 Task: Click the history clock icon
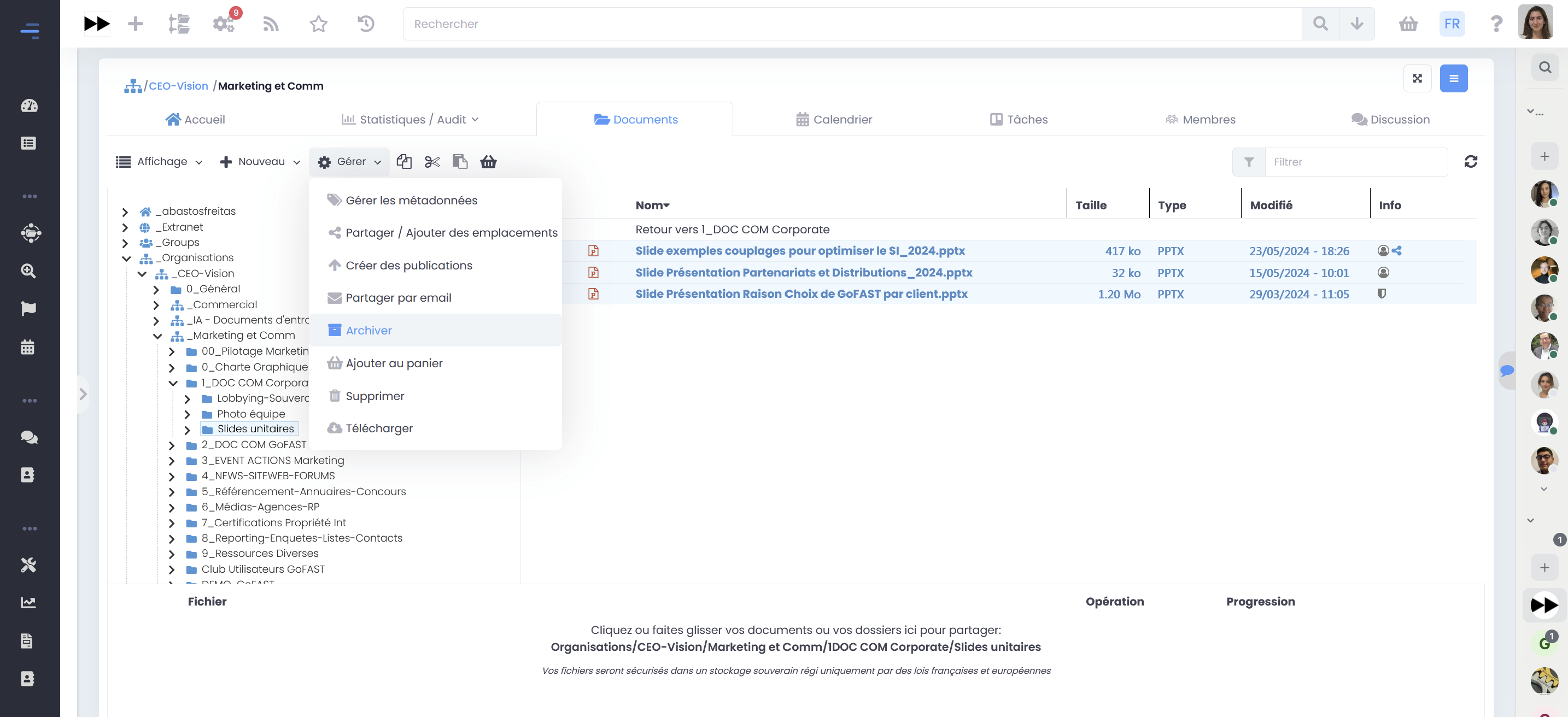[366, 23]
